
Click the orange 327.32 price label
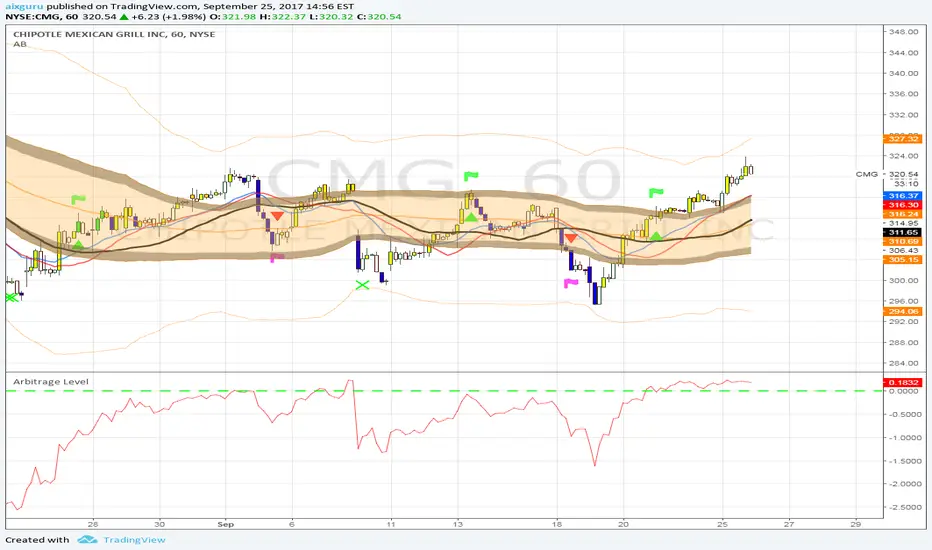(x=903, y=139)
